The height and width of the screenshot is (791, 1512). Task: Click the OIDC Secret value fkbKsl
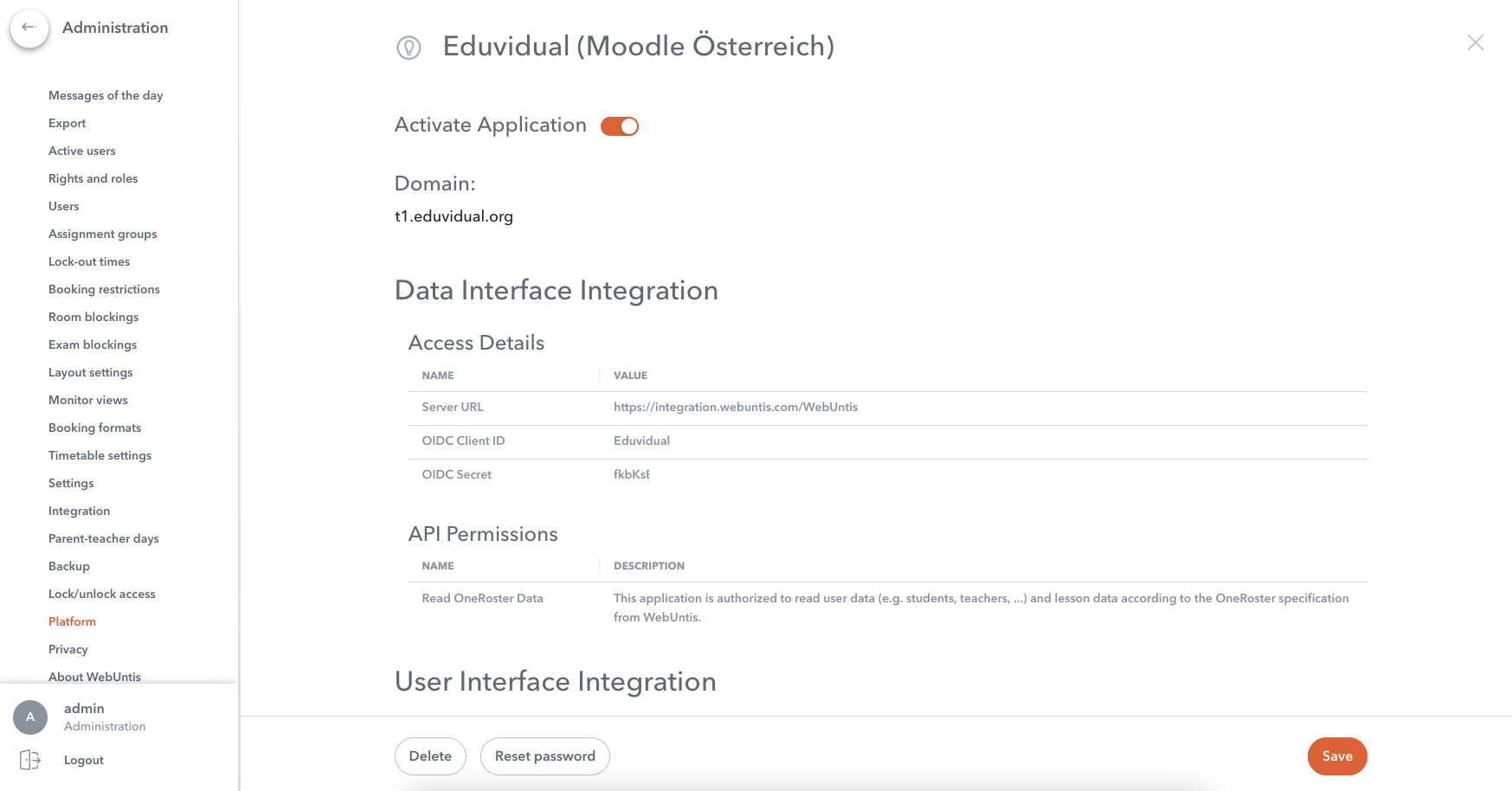tap(632, 474)
